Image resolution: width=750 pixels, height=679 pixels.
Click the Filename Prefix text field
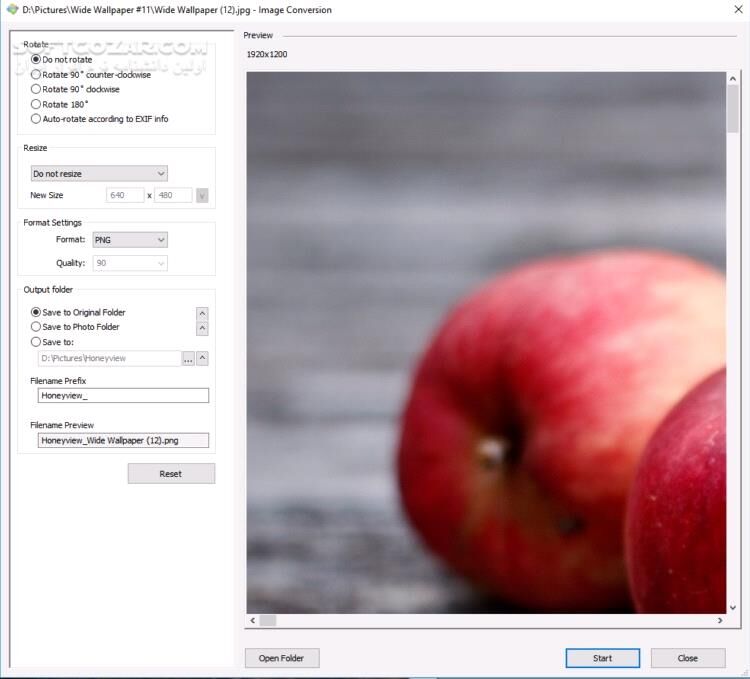tap(123, 396)
